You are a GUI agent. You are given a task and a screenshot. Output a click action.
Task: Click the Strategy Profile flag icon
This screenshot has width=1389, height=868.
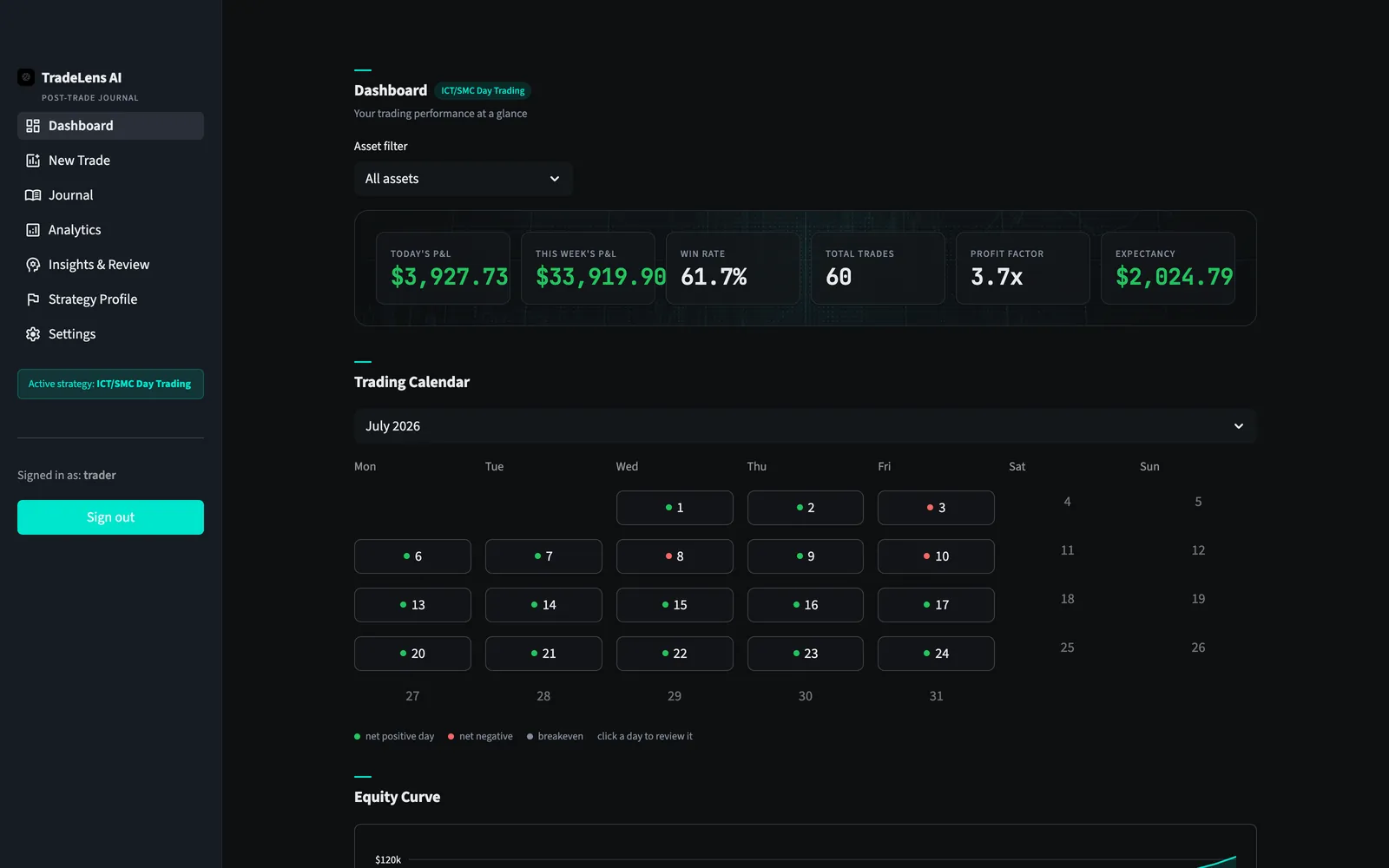pyautogui.click(x=33, y=299)
